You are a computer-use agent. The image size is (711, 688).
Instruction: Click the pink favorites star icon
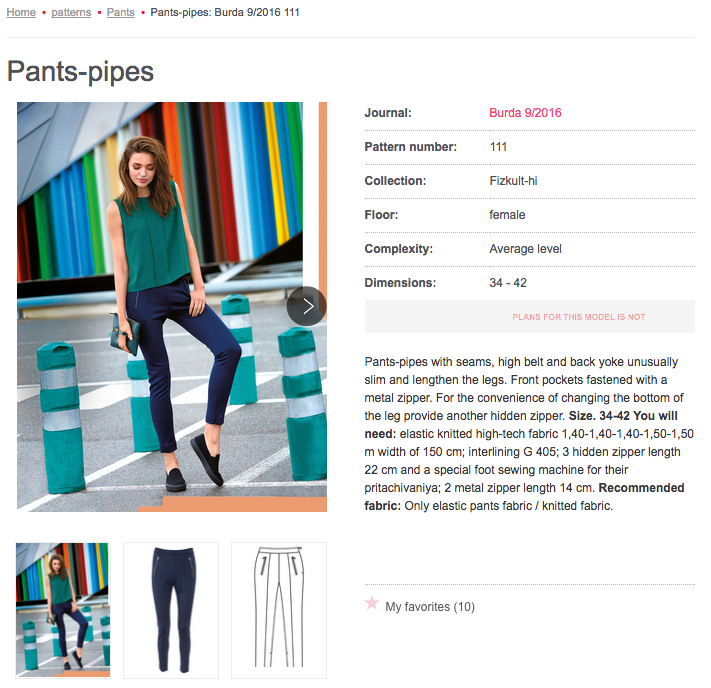click(372, 603)
